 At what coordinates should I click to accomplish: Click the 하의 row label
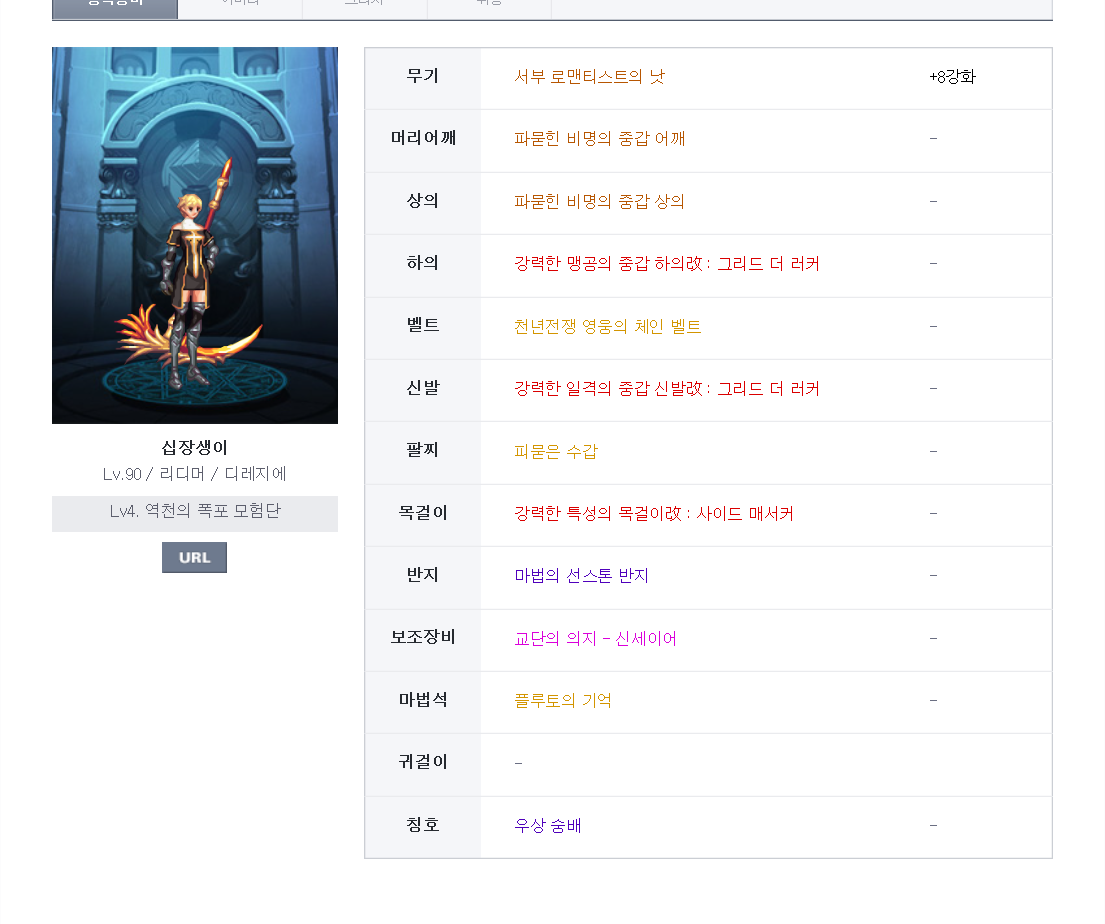tap(423, 263)
